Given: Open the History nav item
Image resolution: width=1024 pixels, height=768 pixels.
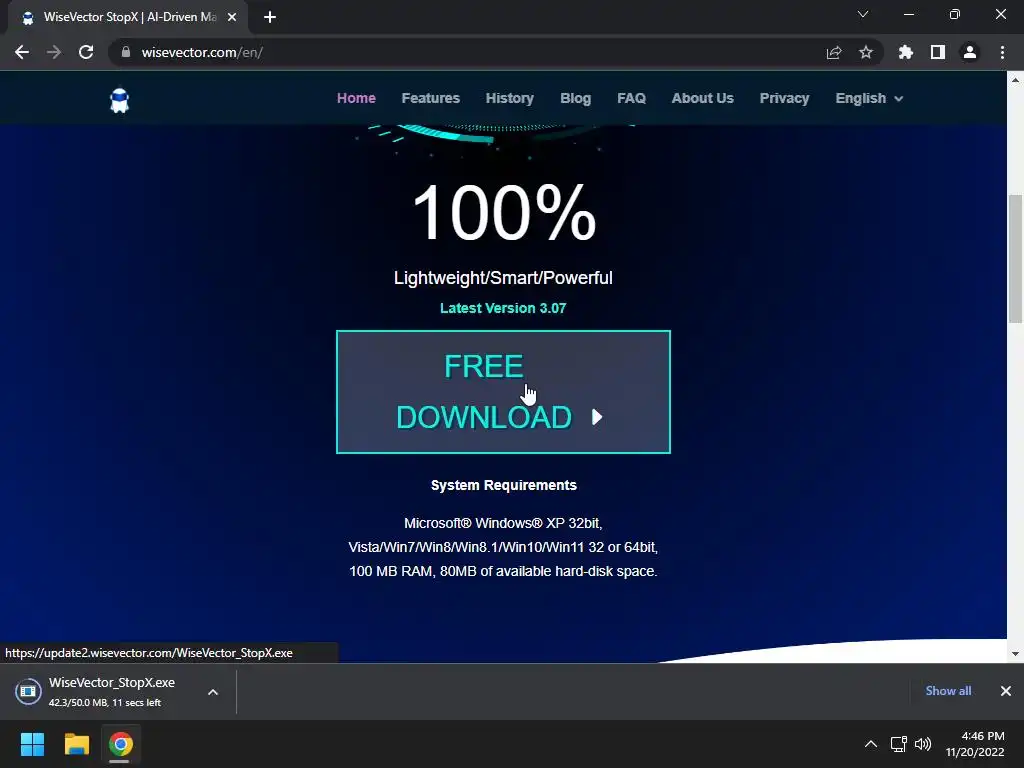Looking at the screenshot, I should (509, 98).
